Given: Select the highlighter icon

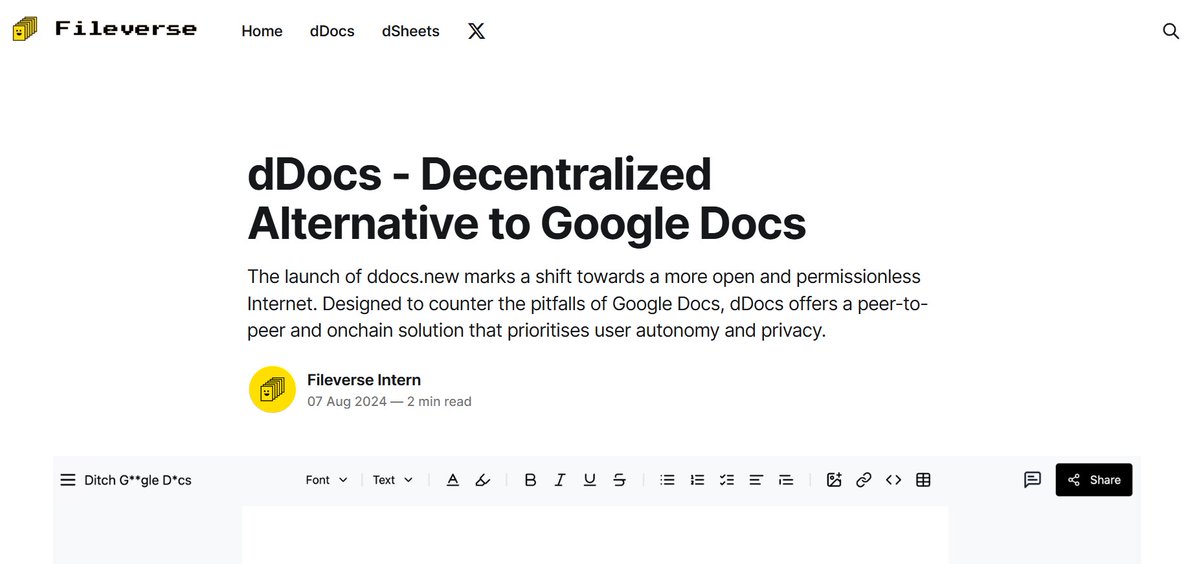Looking at the screenshot, I should click(x=483, y=480).
